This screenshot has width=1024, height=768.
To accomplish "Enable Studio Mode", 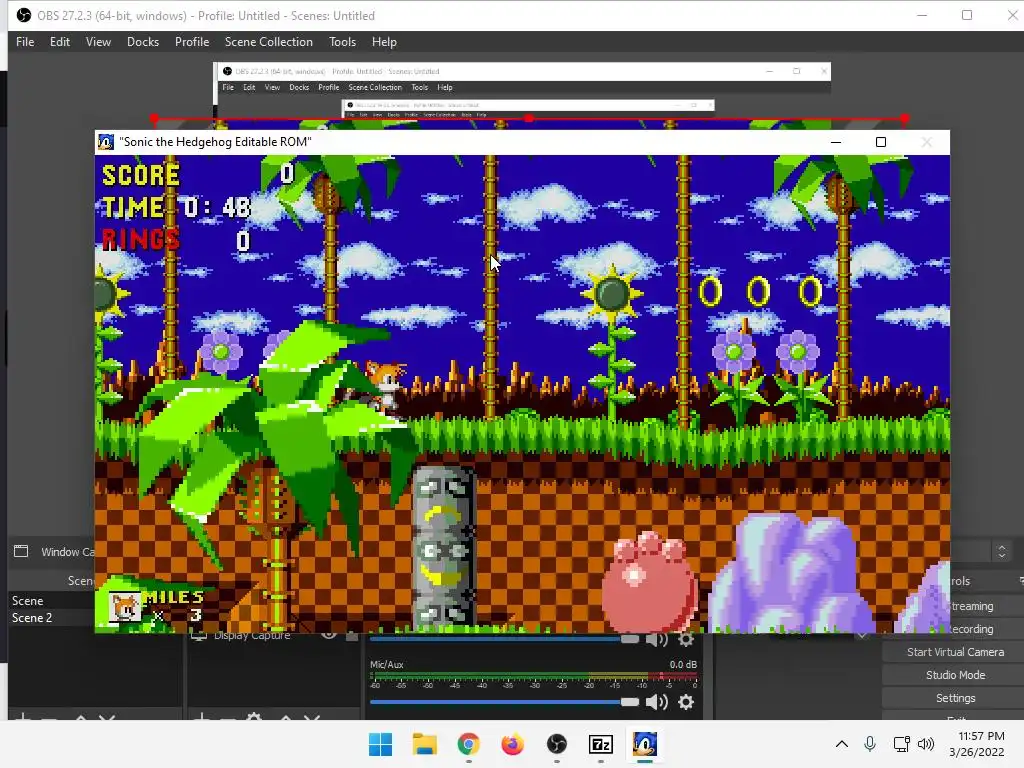I will [x=955, y=675].
